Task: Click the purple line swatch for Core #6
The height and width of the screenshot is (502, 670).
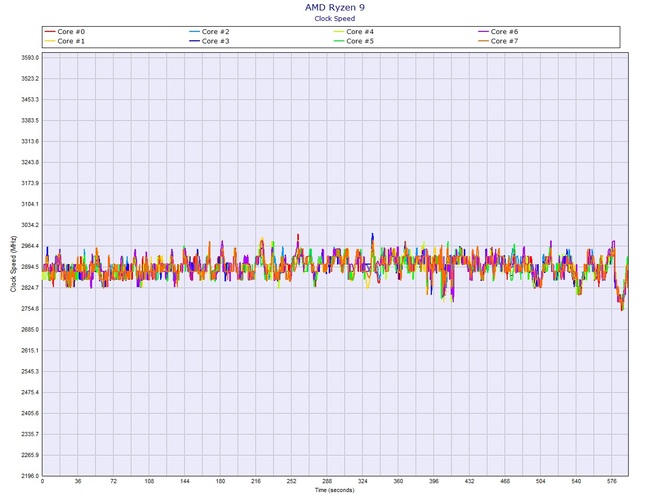Action: click(x=483, y=32)
